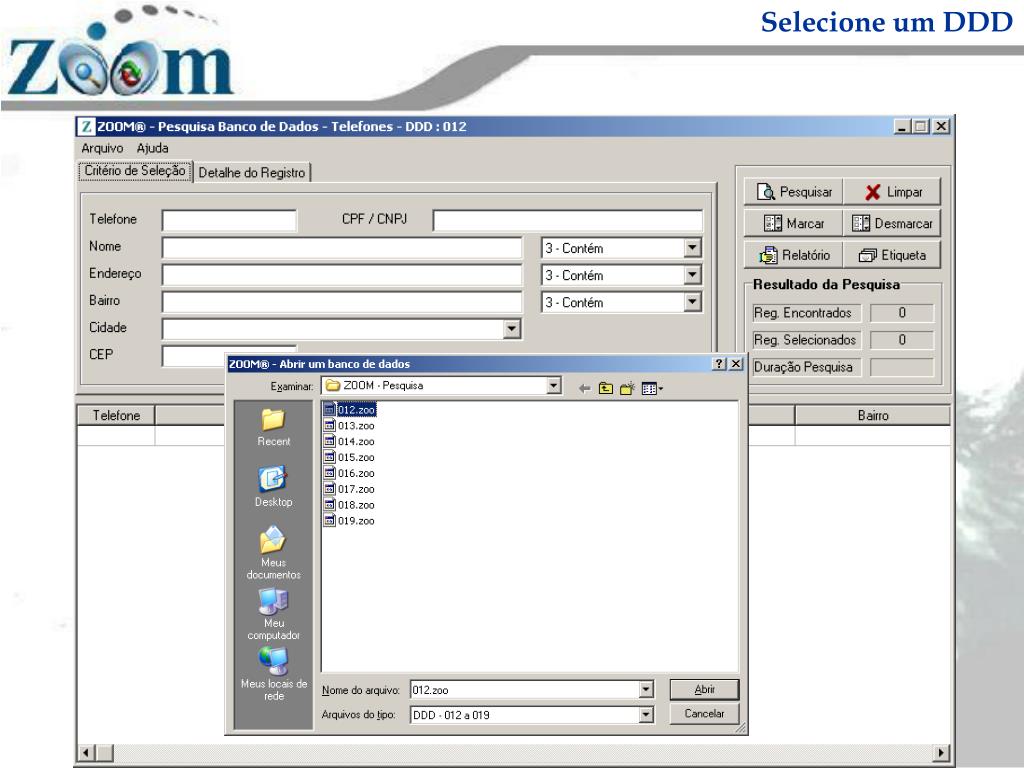Click the Nome do arquivo text box
Image resolution: width=1024 pixels, height=768 pixels.
(525, 690)
